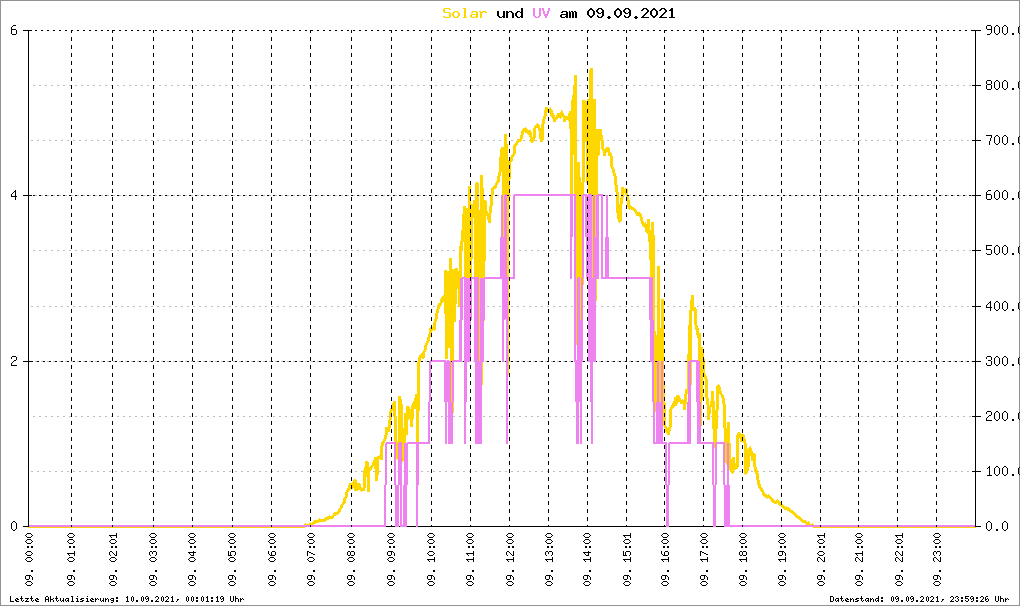
Task: Click the pink 'UV' title word
Action: point(541,13)
